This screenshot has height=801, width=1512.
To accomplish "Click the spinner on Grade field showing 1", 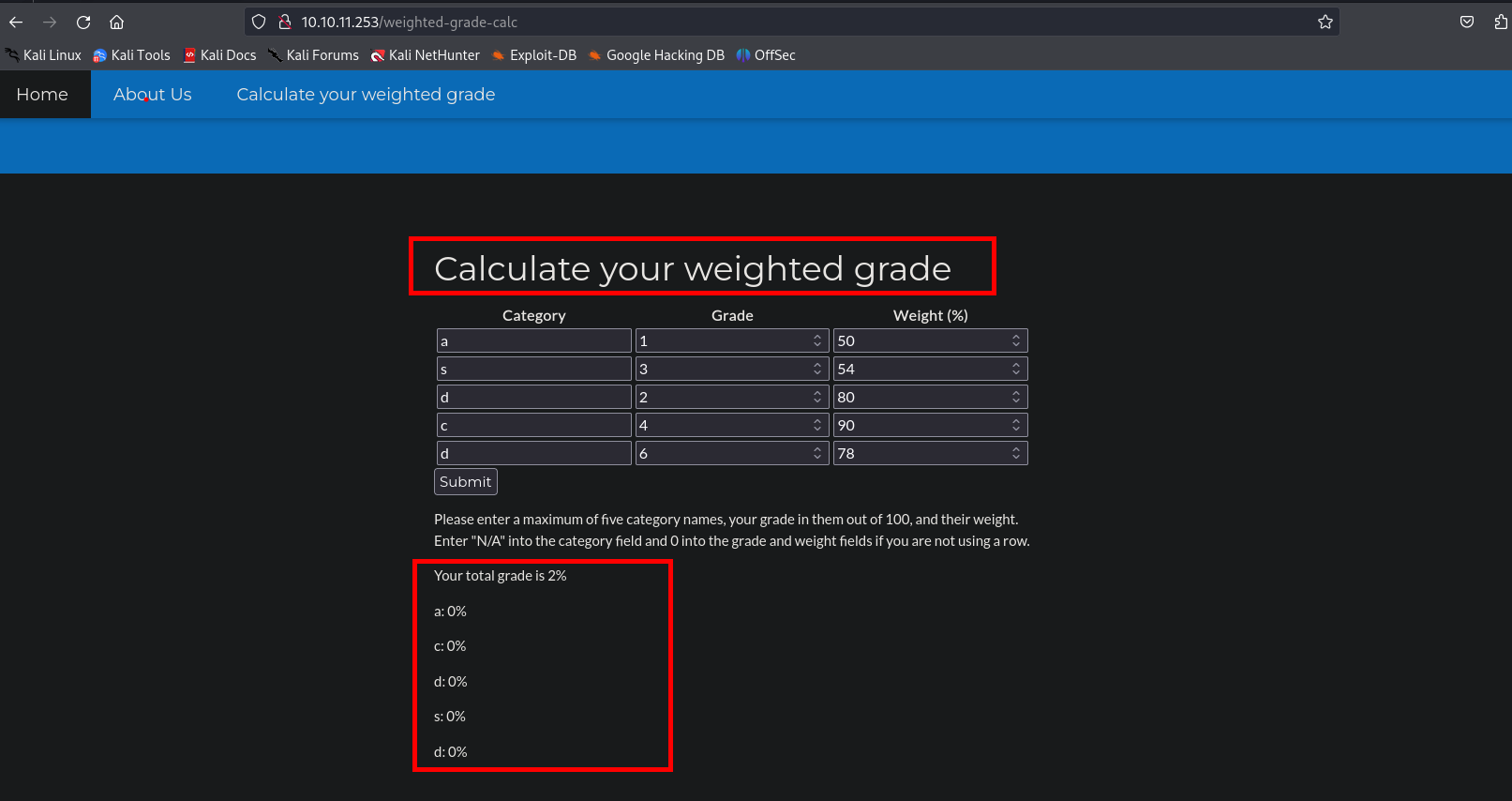I will pos(817,340).
